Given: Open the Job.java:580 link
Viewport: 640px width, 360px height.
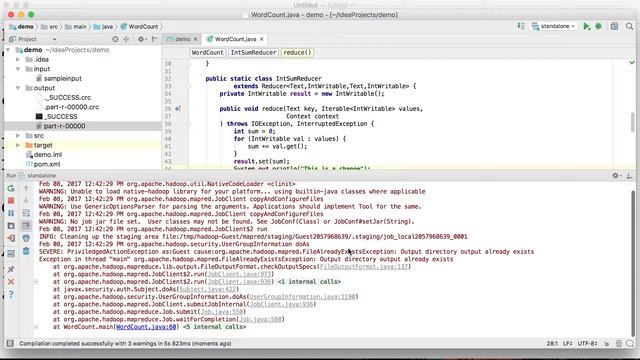Looking at the screenshot, I should point(260,319).
